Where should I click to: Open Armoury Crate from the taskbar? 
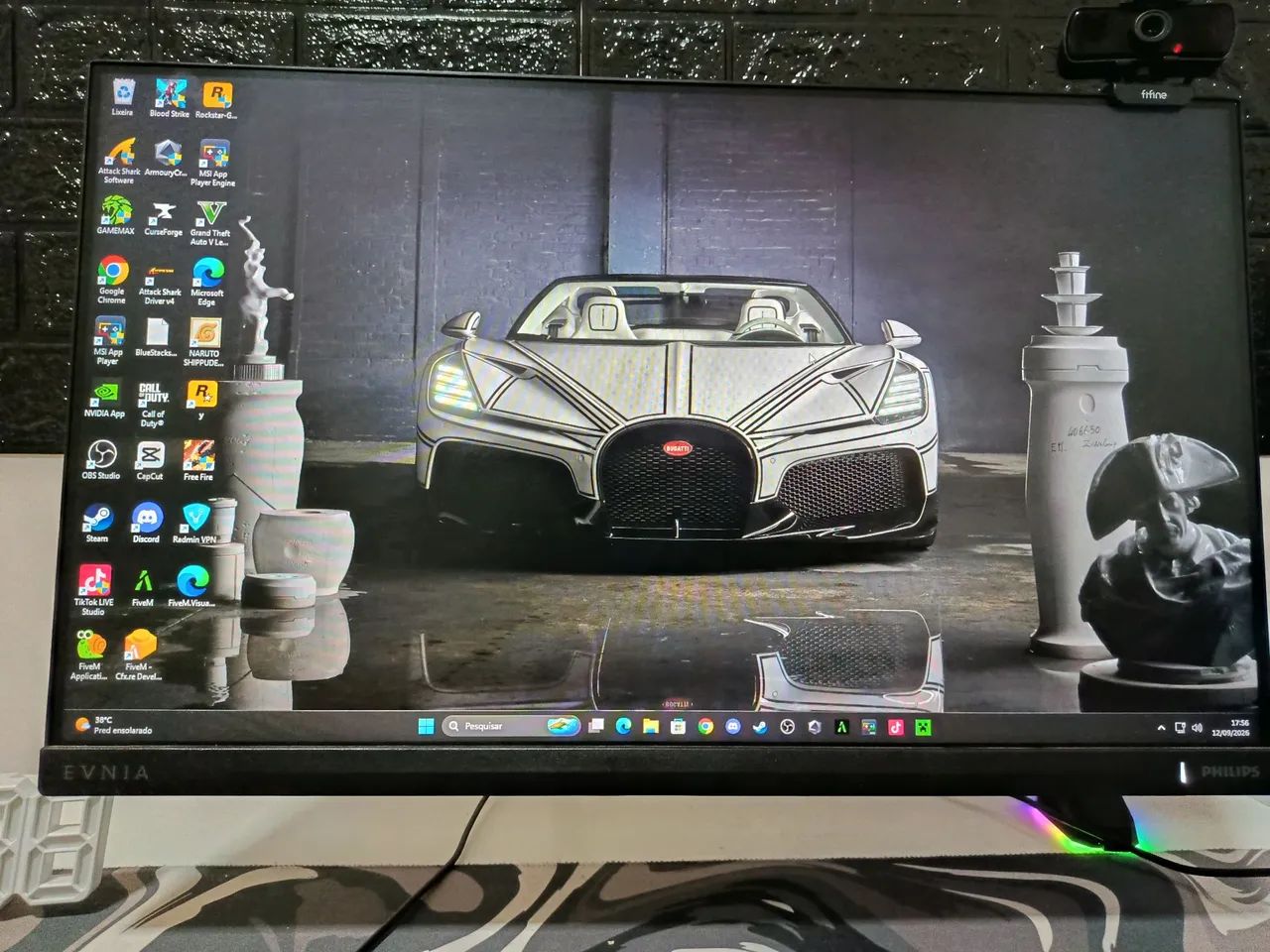click(x=815, y=727)
